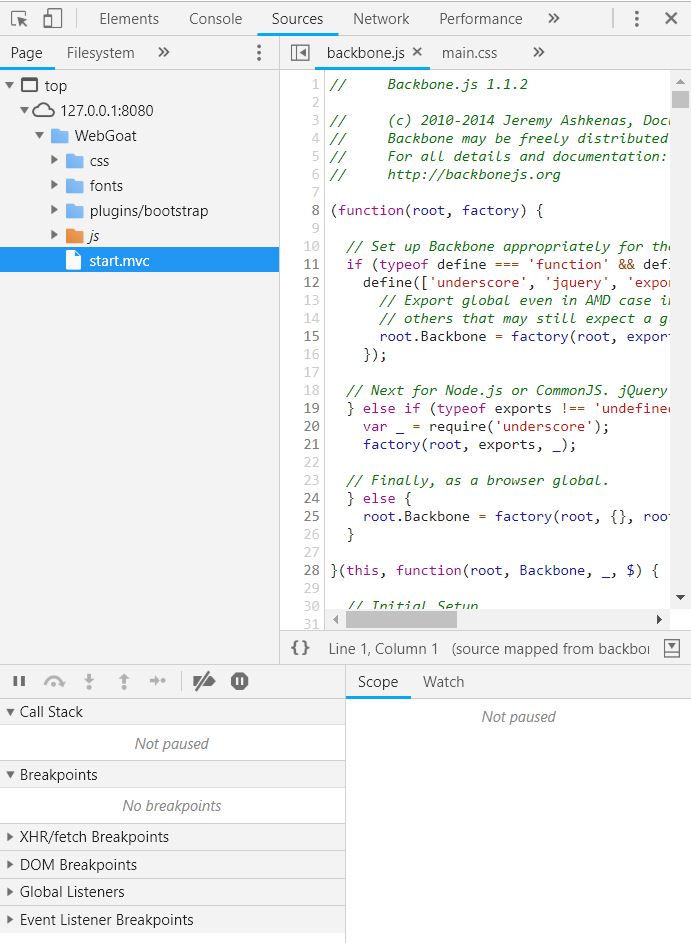Click the orange js folder icon

[75, 236]
